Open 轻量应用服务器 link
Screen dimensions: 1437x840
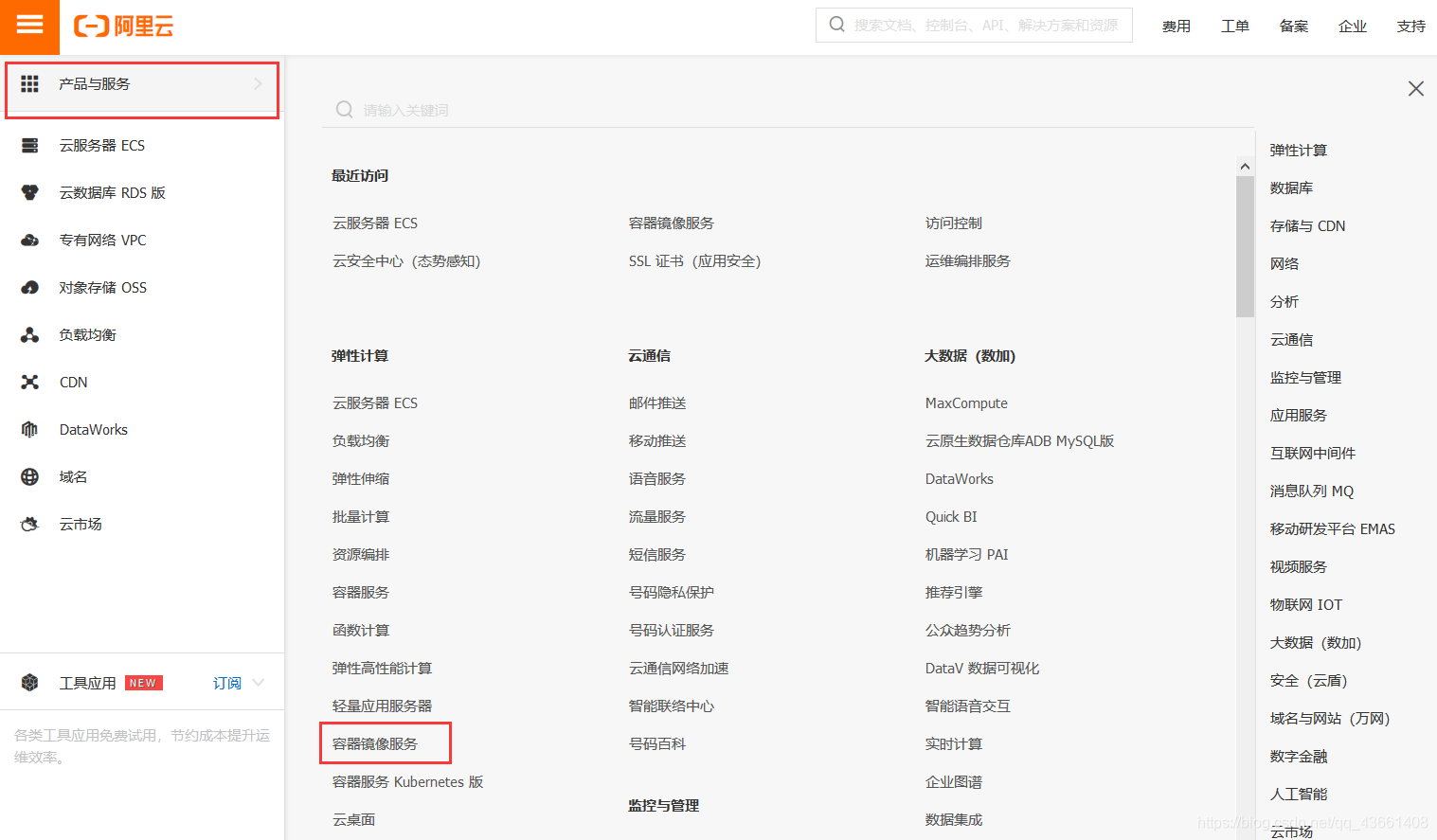click(x=382, y=706)
